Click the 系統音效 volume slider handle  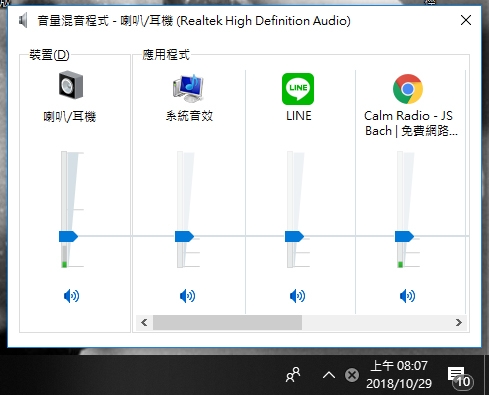pyautogui.click(x=184, y=236)
